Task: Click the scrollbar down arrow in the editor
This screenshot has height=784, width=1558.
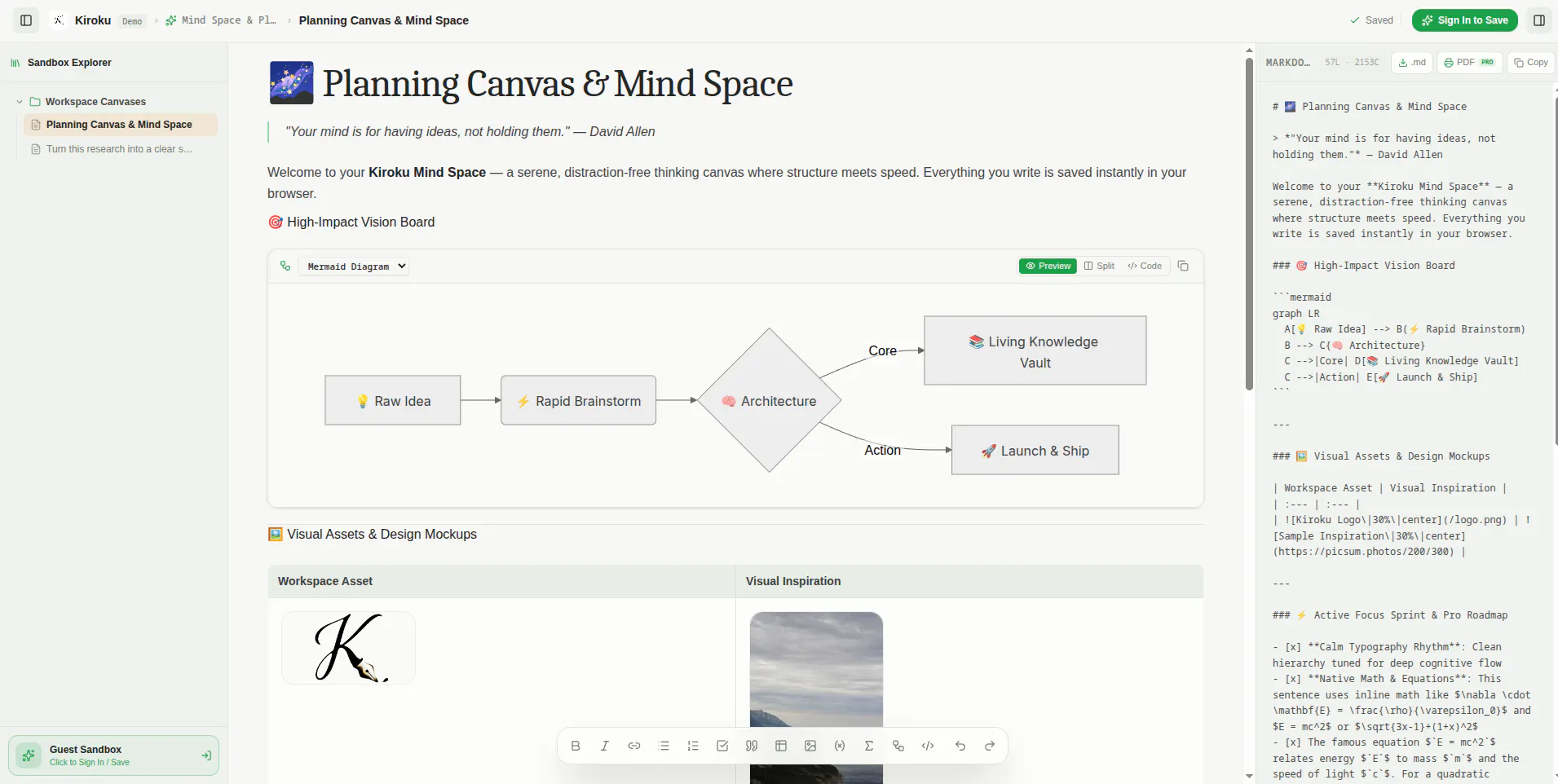Action: (x=1249, y=777)
